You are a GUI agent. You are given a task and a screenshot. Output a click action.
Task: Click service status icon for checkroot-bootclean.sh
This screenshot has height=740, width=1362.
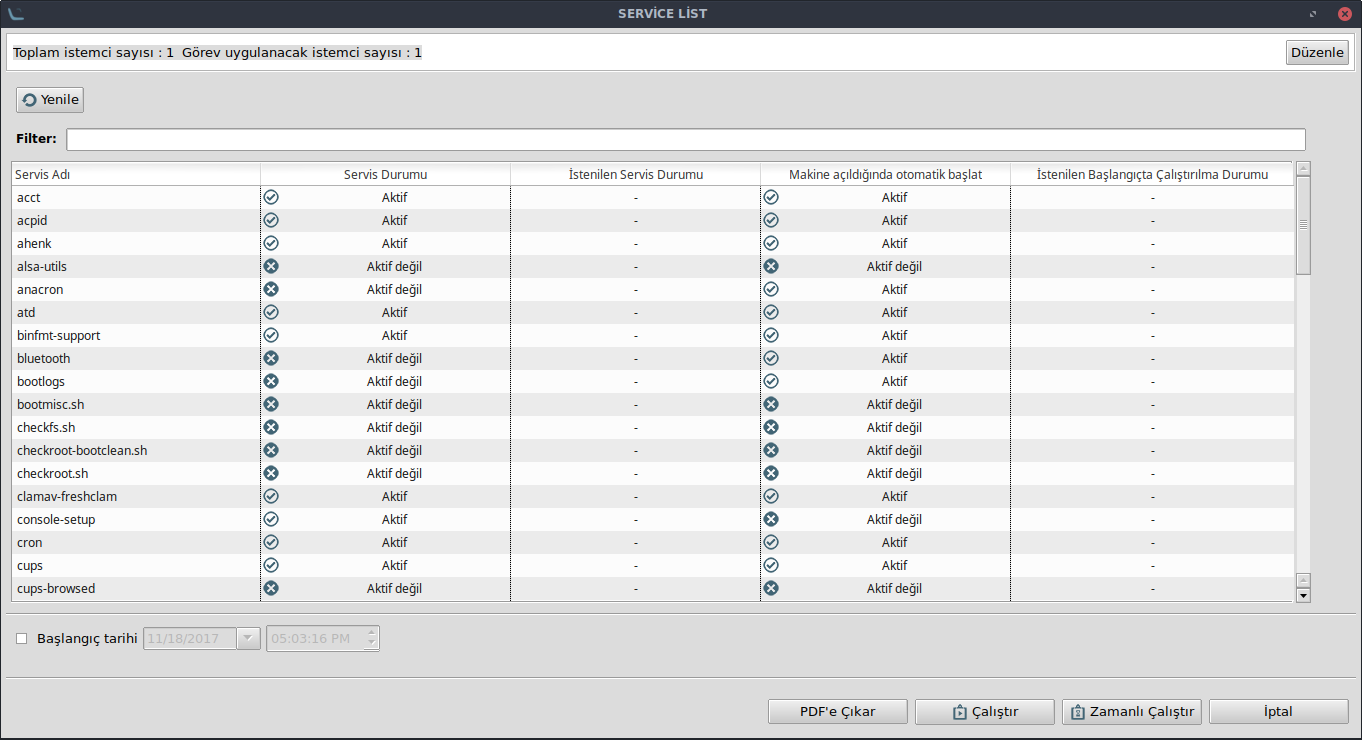coord(271,450)
